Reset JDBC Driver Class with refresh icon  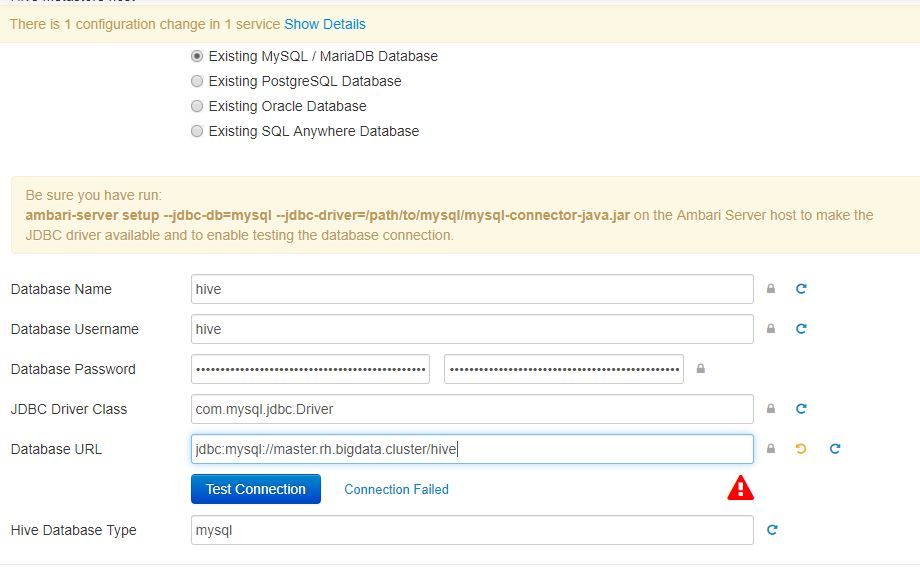click(x=801, y=409)
